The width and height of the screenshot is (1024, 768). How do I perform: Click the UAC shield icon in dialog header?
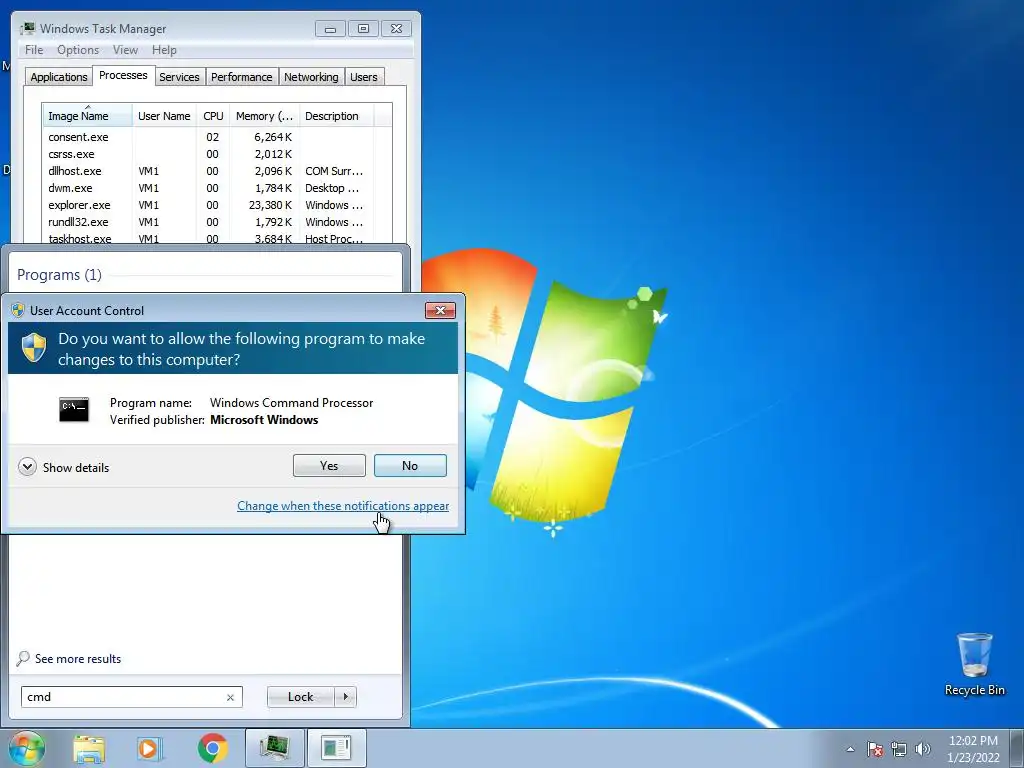tap(34, 348)
